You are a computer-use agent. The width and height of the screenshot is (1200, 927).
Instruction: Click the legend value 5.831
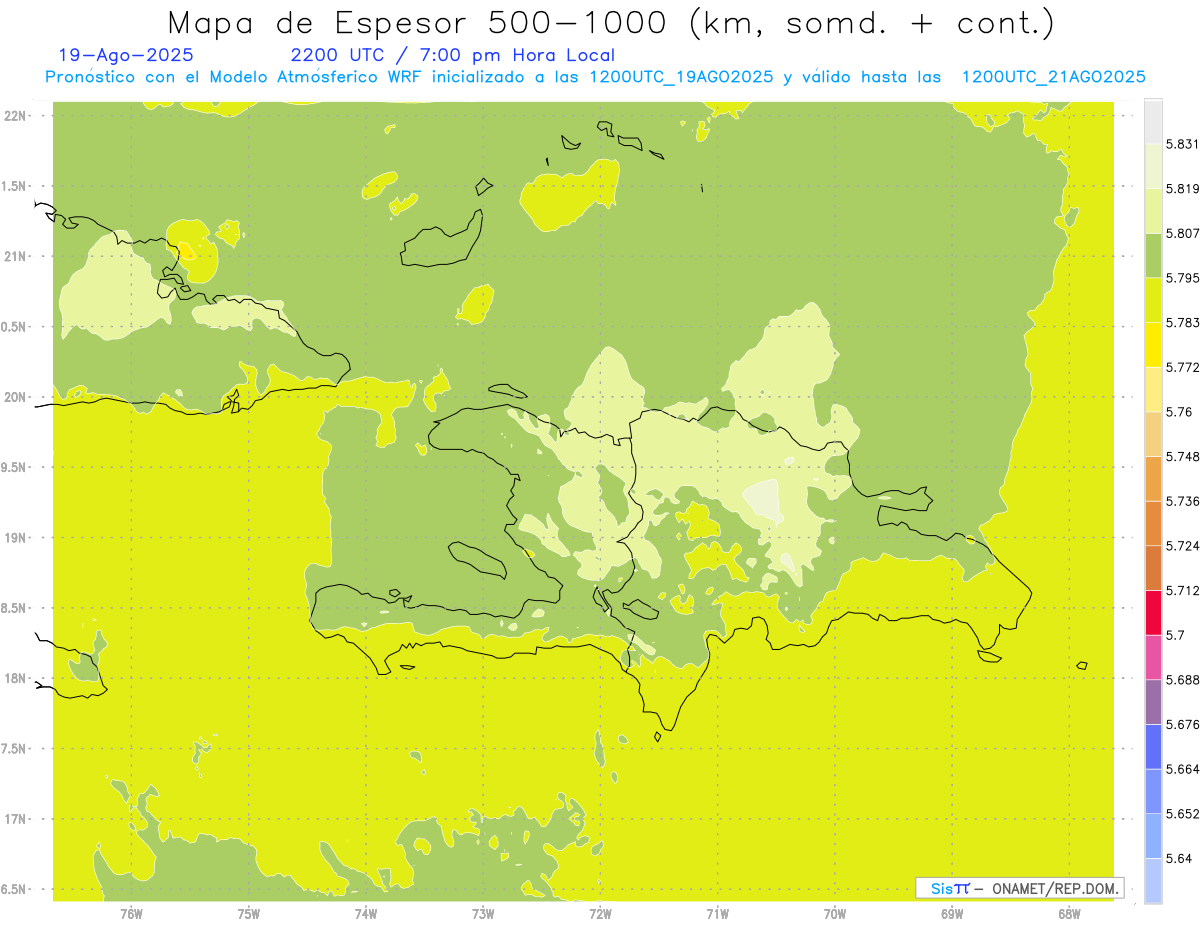[1184, 144]
